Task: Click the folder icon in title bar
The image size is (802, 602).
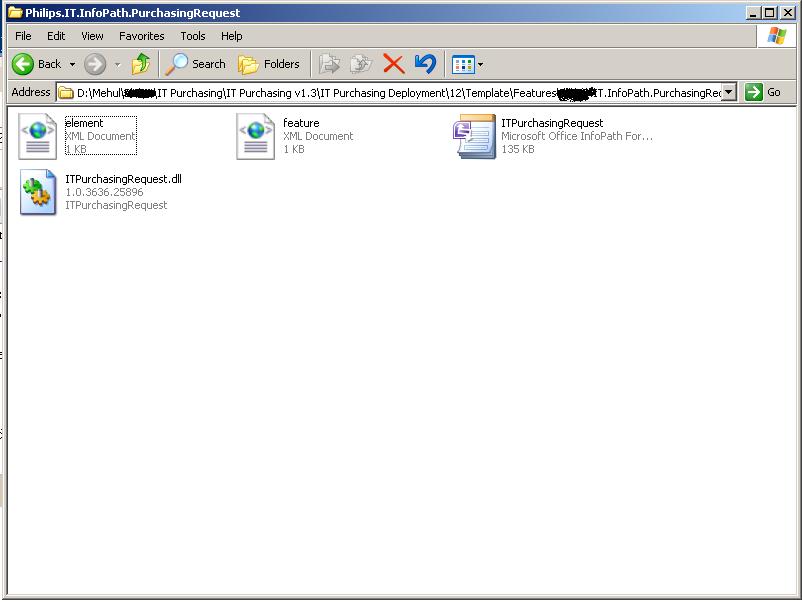Action: tap(15, 12)
